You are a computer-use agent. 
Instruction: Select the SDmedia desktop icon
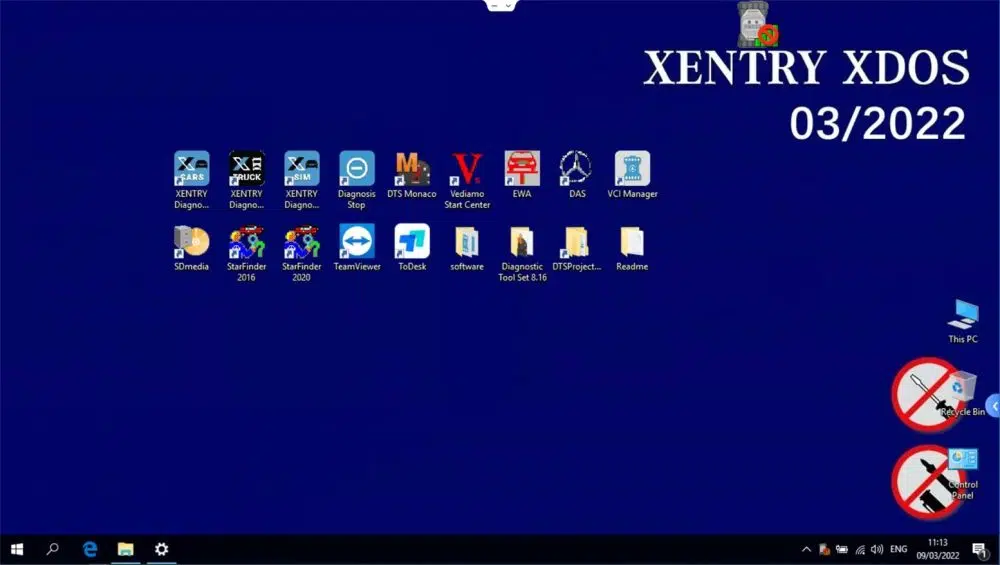point(191,248)
